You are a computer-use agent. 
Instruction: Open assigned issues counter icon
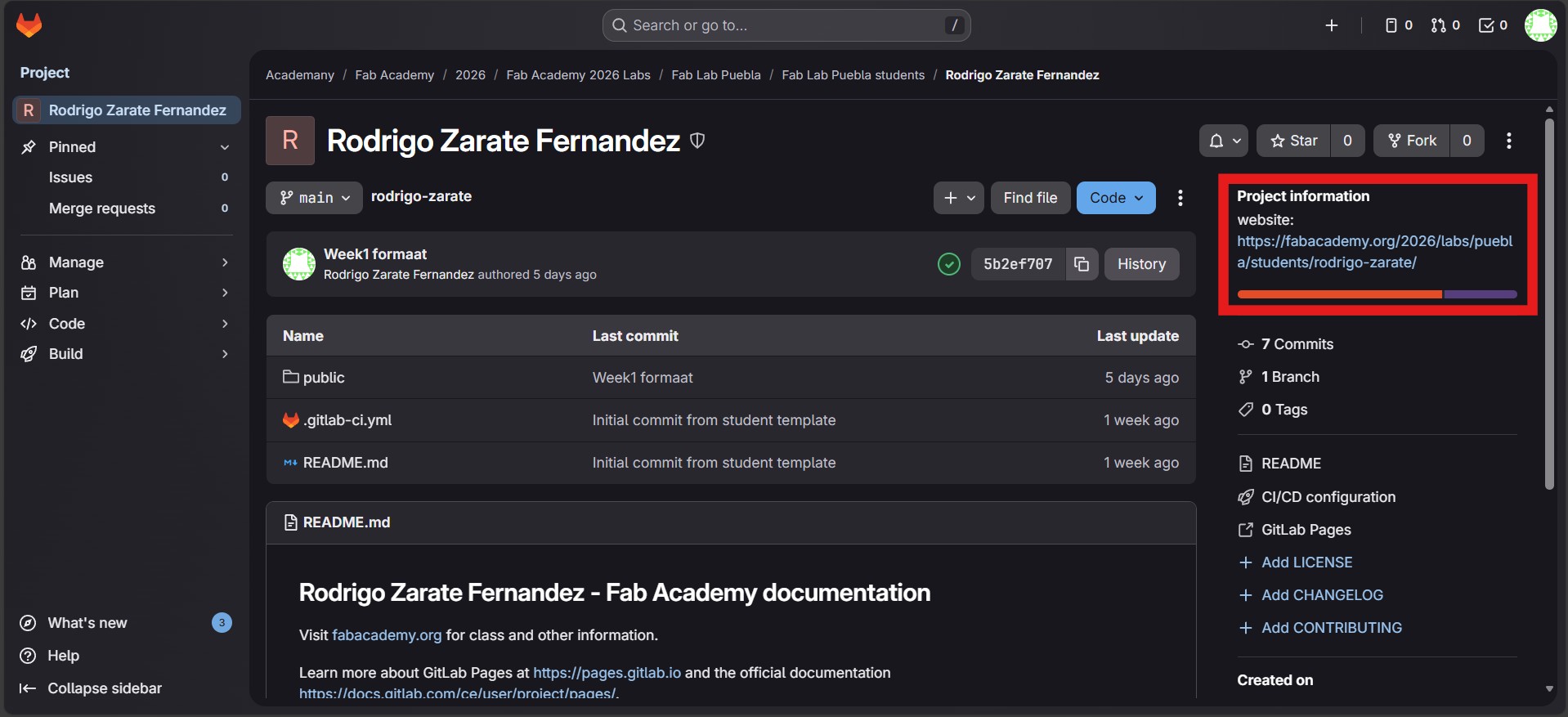point(1399,25)
